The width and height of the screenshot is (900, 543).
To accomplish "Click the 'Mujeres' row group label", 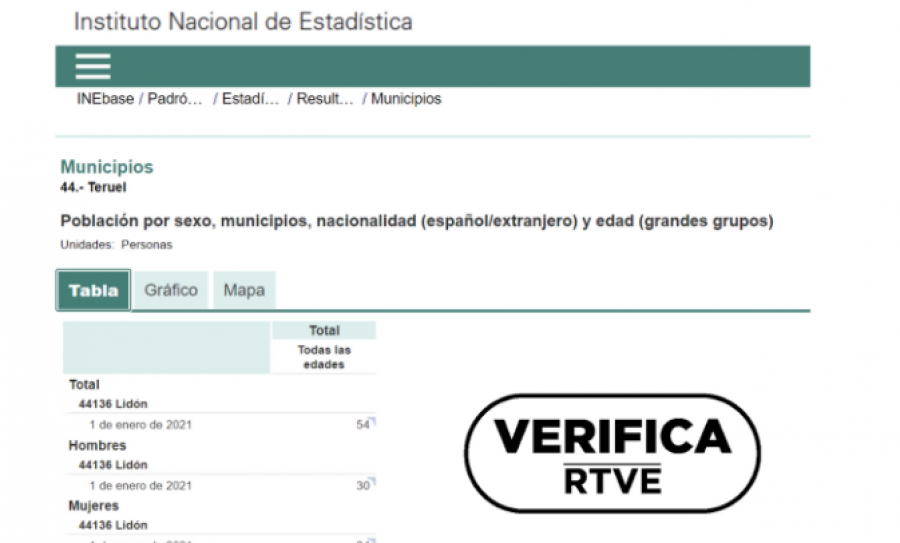I will pos(94,506).
